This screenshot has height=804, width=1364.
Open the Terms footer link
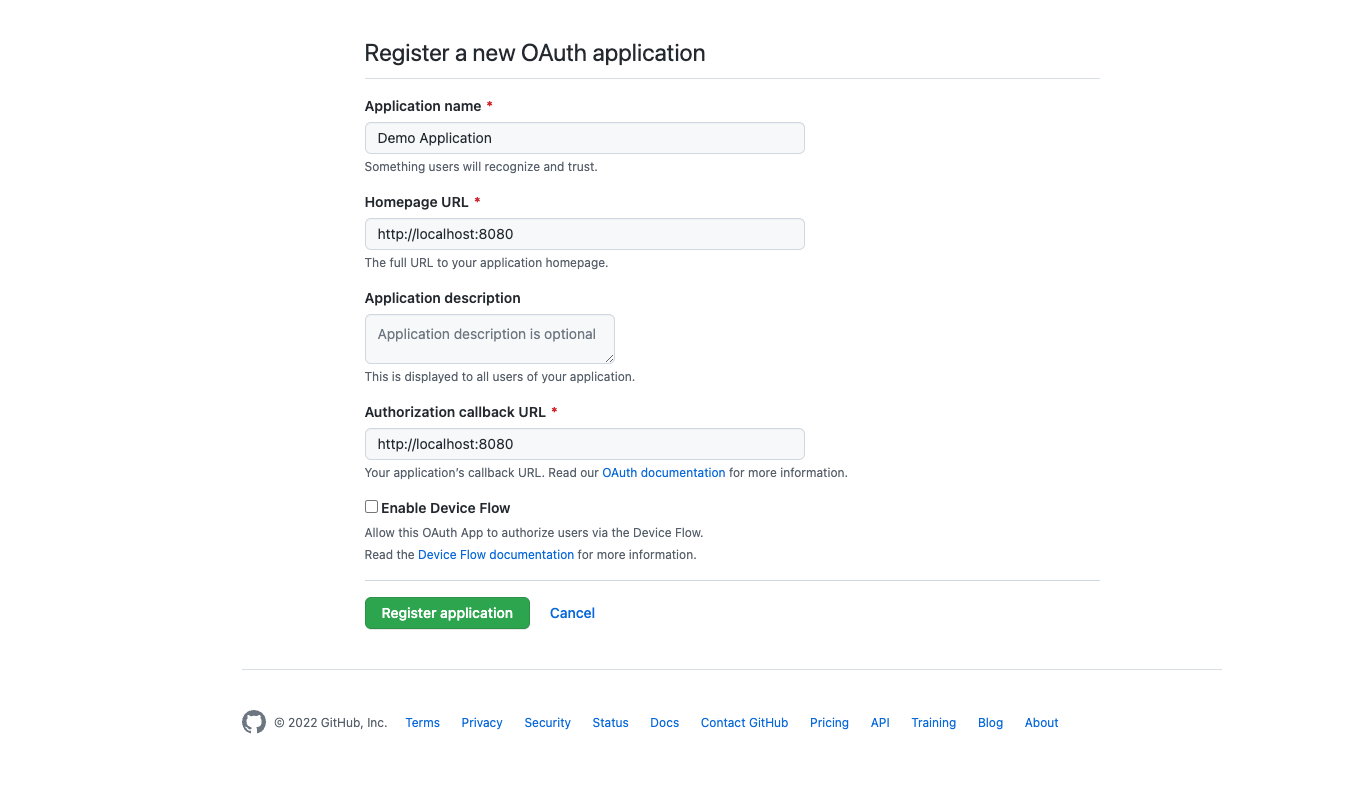coord(422,723)
